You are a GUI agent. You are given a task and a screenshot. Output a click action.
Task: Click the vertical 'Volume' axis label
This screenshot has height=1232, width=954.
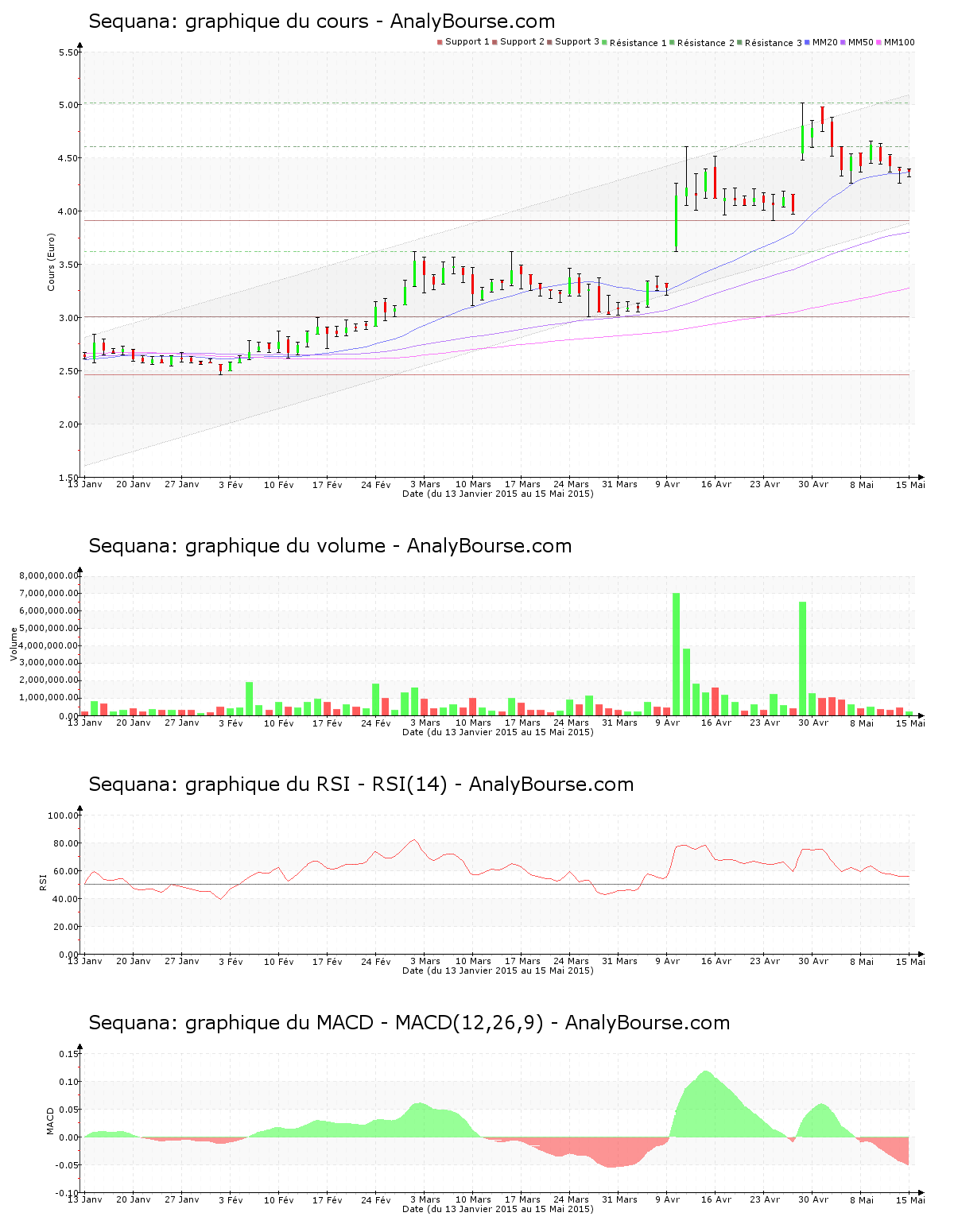(x=14, y=645)
